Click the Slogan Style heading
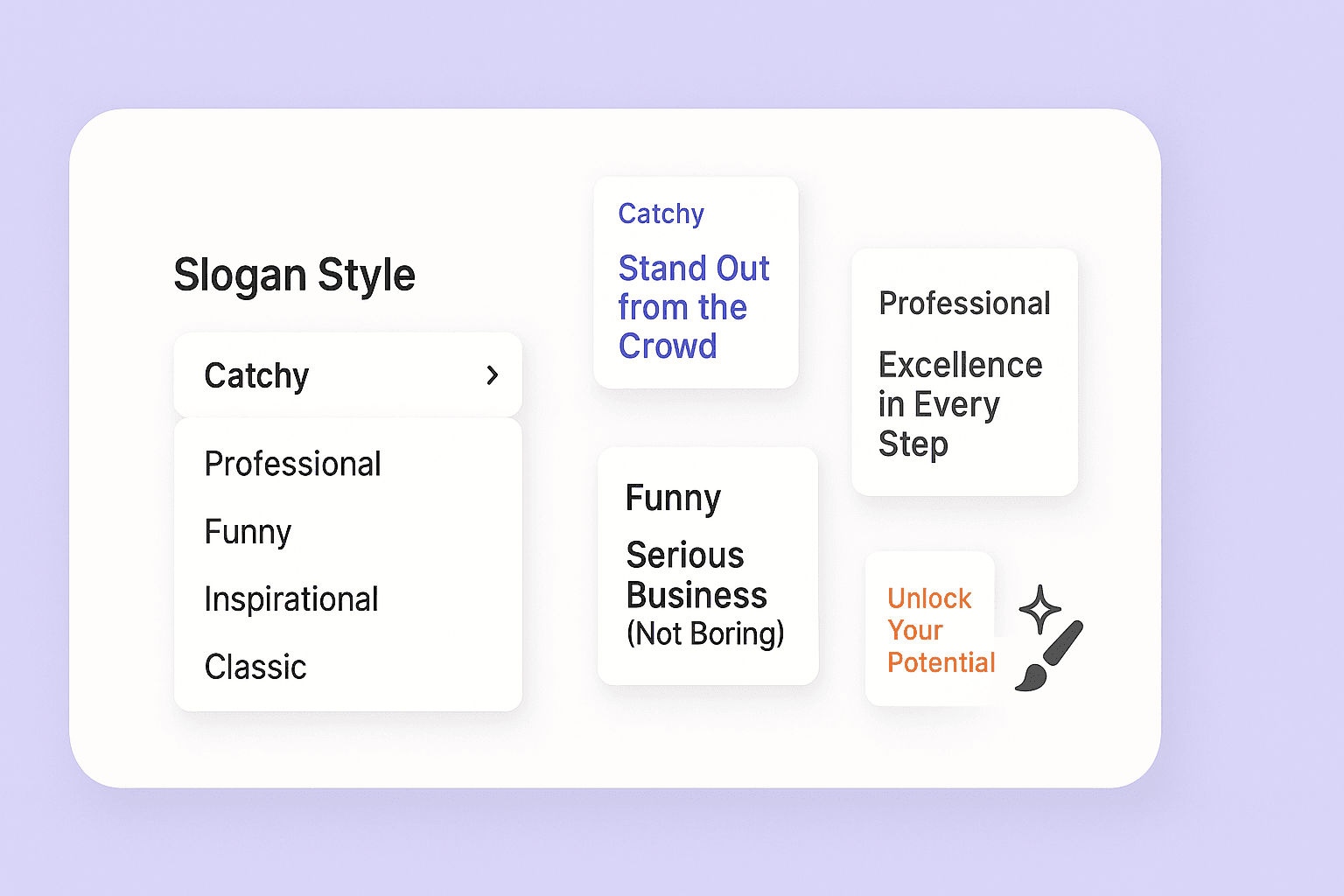1344x896 pixels. click(295, 275)
